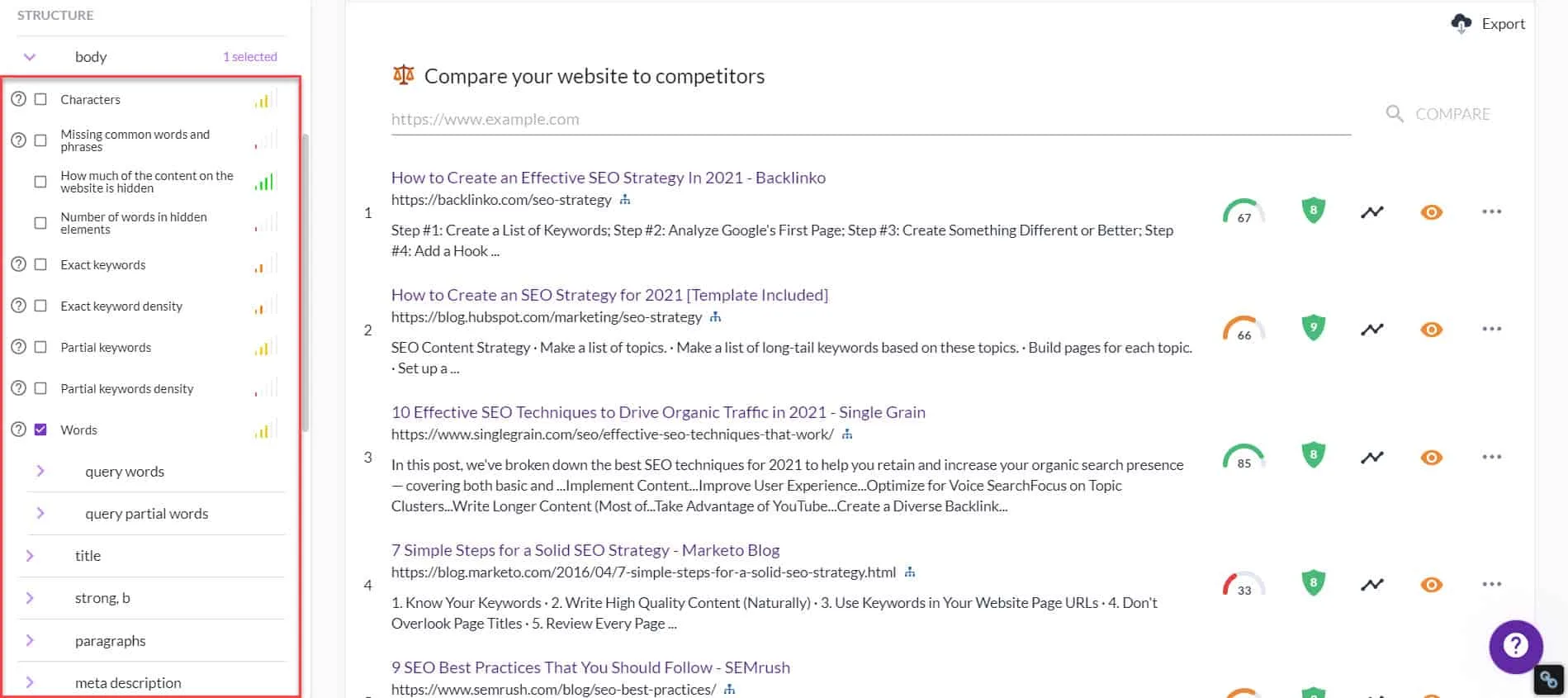Click the Export cloud icon
1568x698 pixels.
pyautogui.click(x=1461, y=23)
